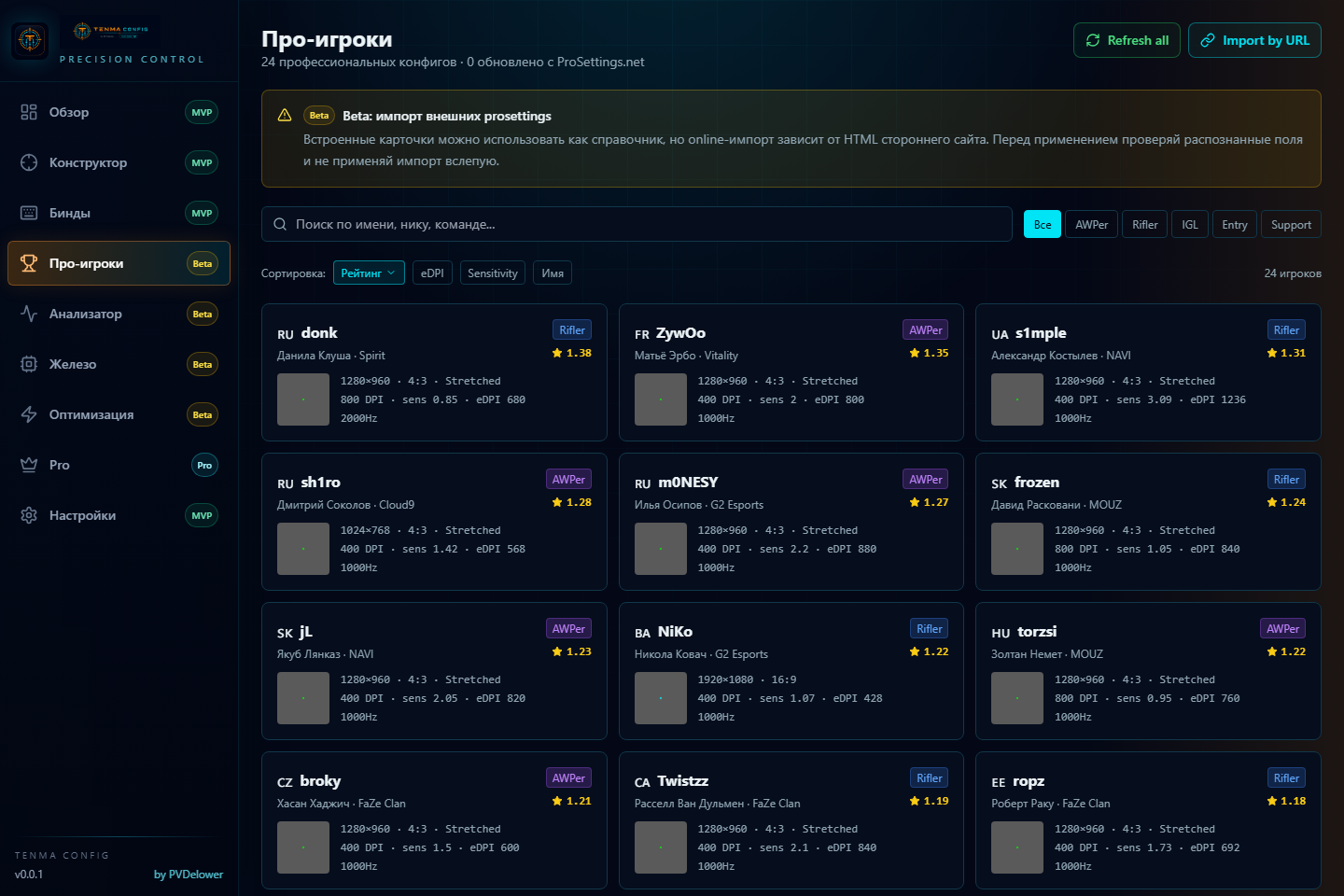Click the AWPer badge on sh1ro card
Image resolution: width=1344 pixels, height=896 pixels.
(568, 479)
